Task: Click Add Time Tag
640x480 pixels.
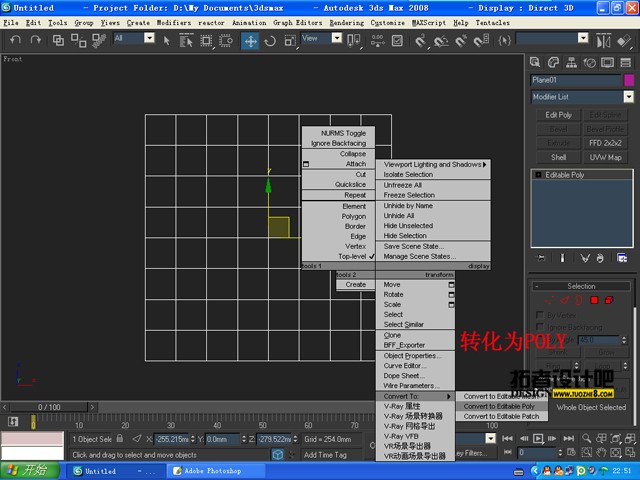Action: coord(325,455)
